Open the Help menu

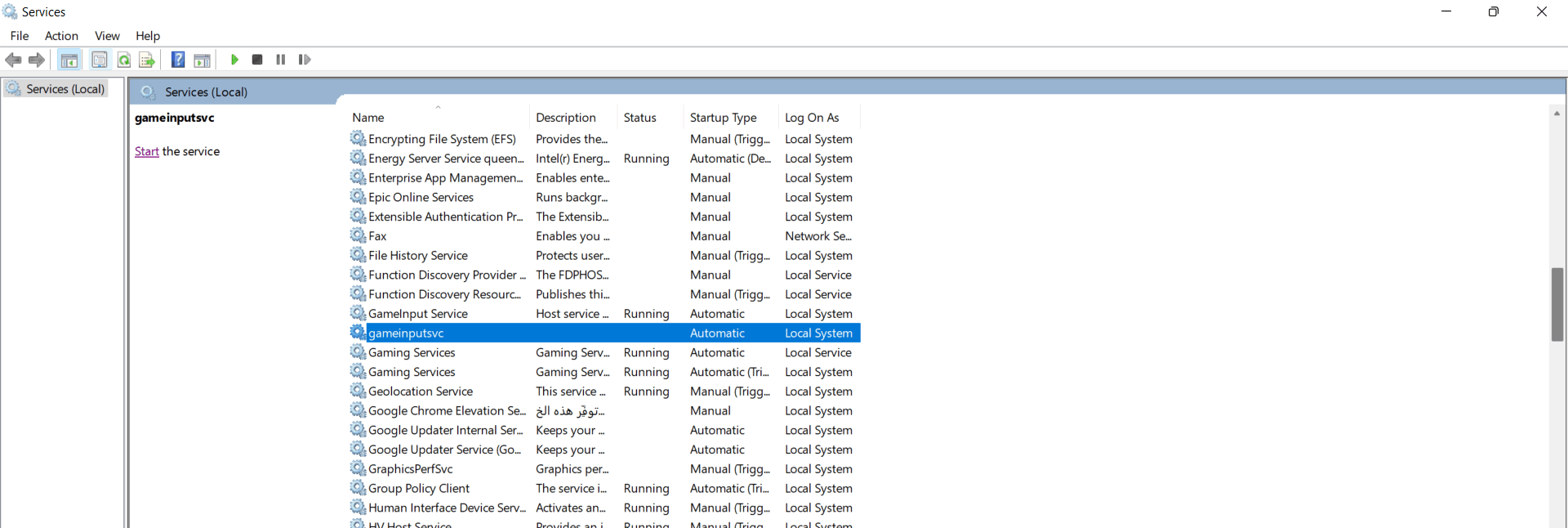coord(148,36)
